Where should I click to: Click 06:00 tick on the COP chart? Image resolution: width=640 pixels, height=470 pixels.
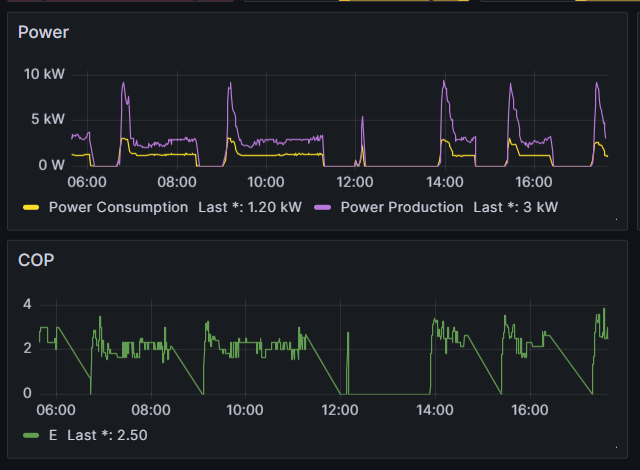point(56,410)
